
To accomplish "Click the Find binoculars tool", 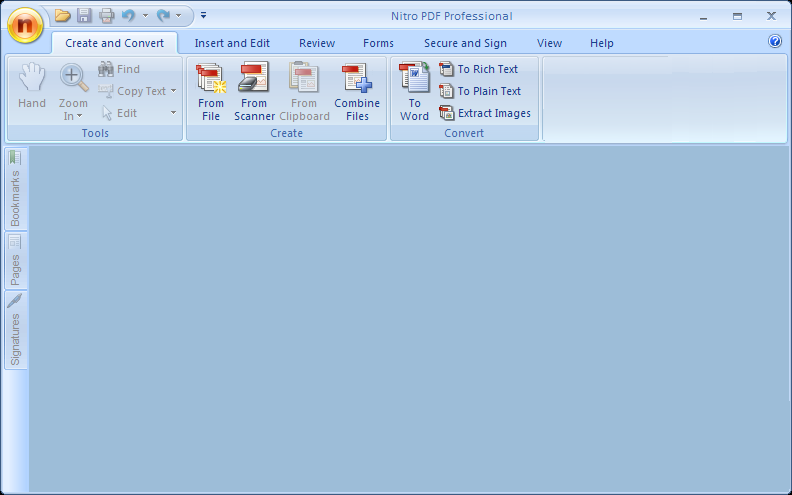I will [x=119, y=69].
